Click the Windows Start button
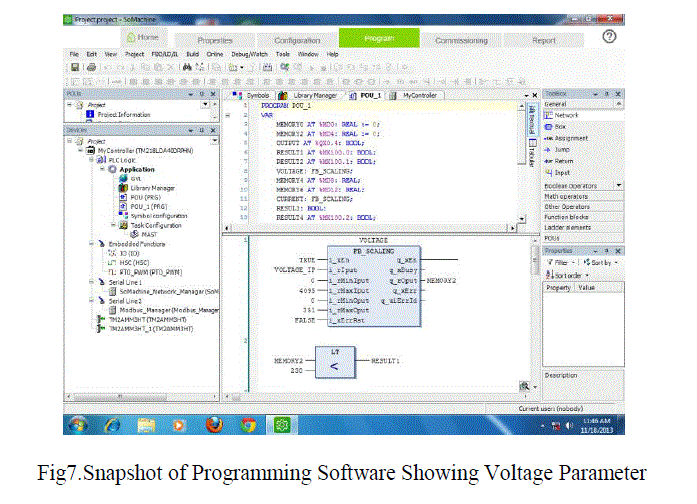This screenshot has height=504, width=697. click(x=78, y=424)
